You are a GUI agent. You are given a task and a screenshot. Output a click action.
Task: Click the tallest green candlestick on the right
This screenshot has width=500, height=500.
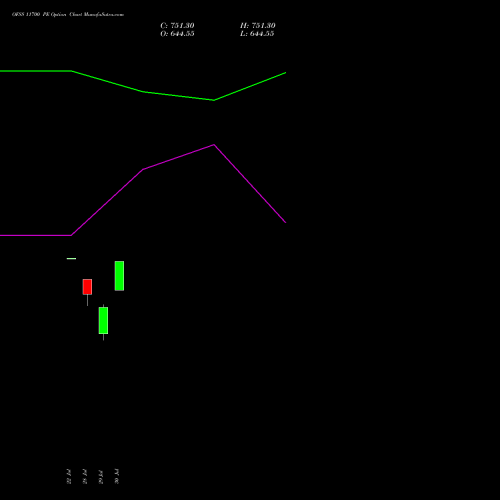pyautogui.click(x=119, y=276)
